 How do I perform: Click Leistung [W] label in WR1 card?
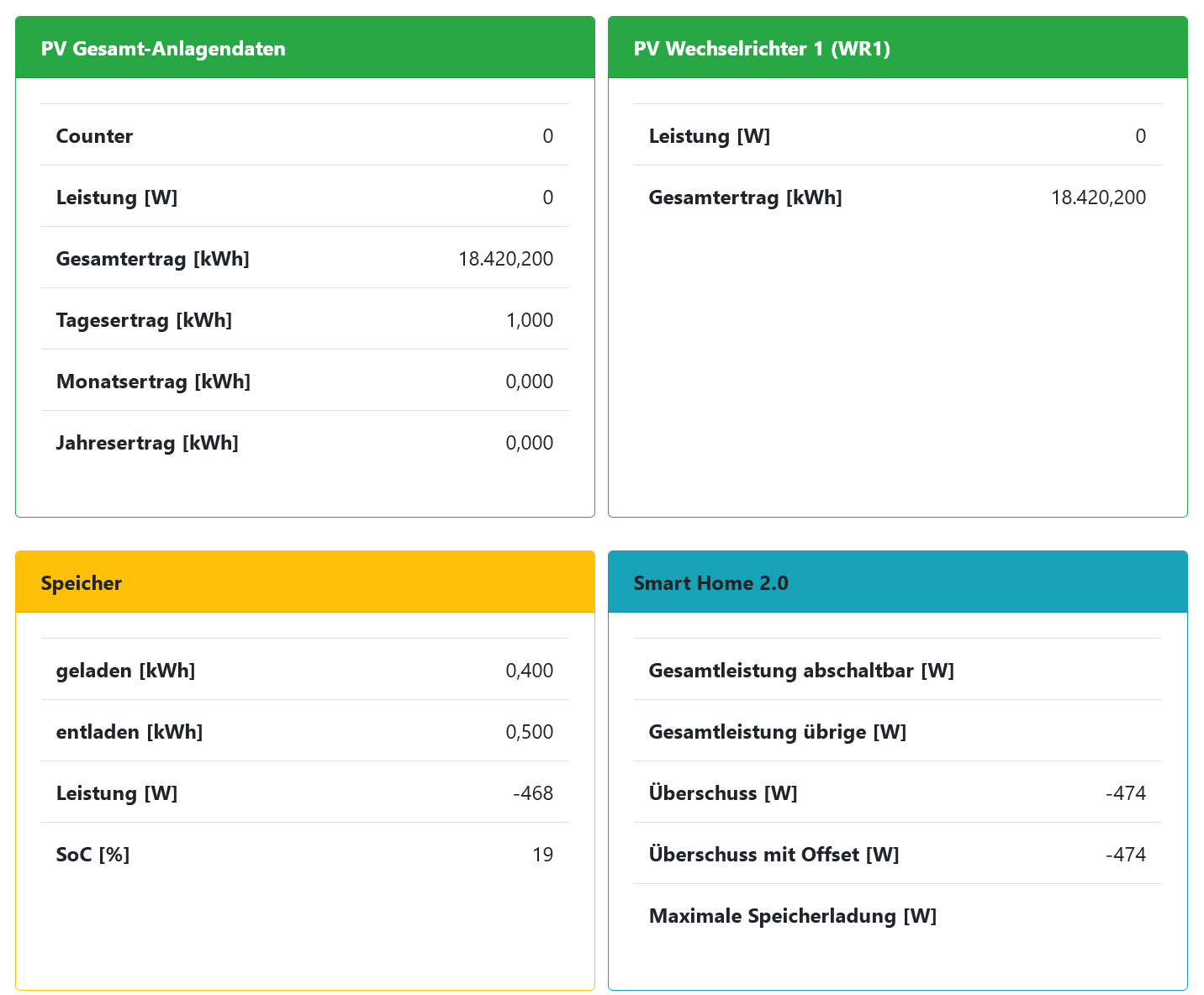(709, 136)
